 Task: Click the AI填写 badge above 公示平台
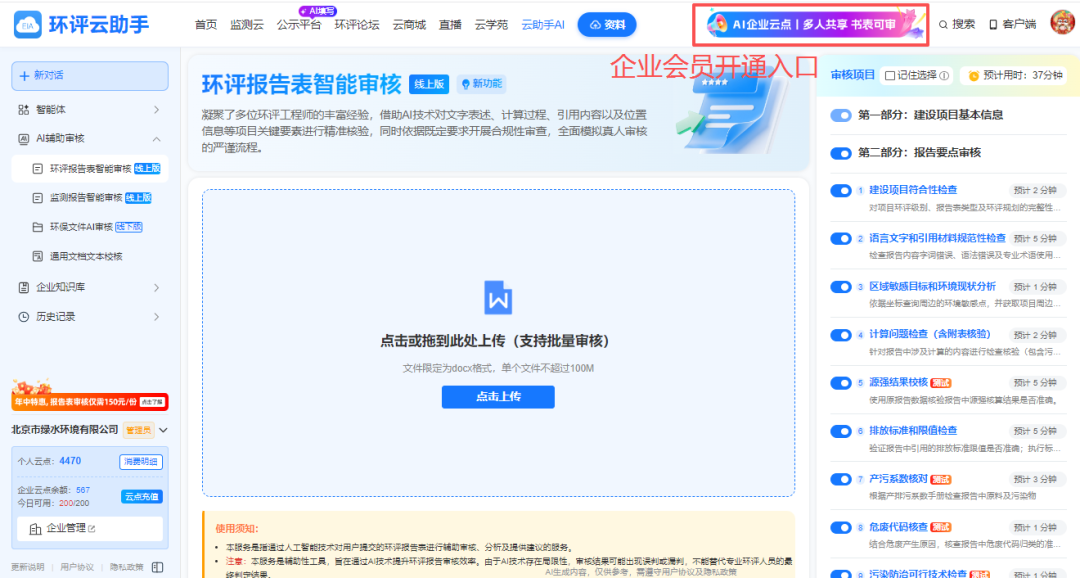[318, 11]
